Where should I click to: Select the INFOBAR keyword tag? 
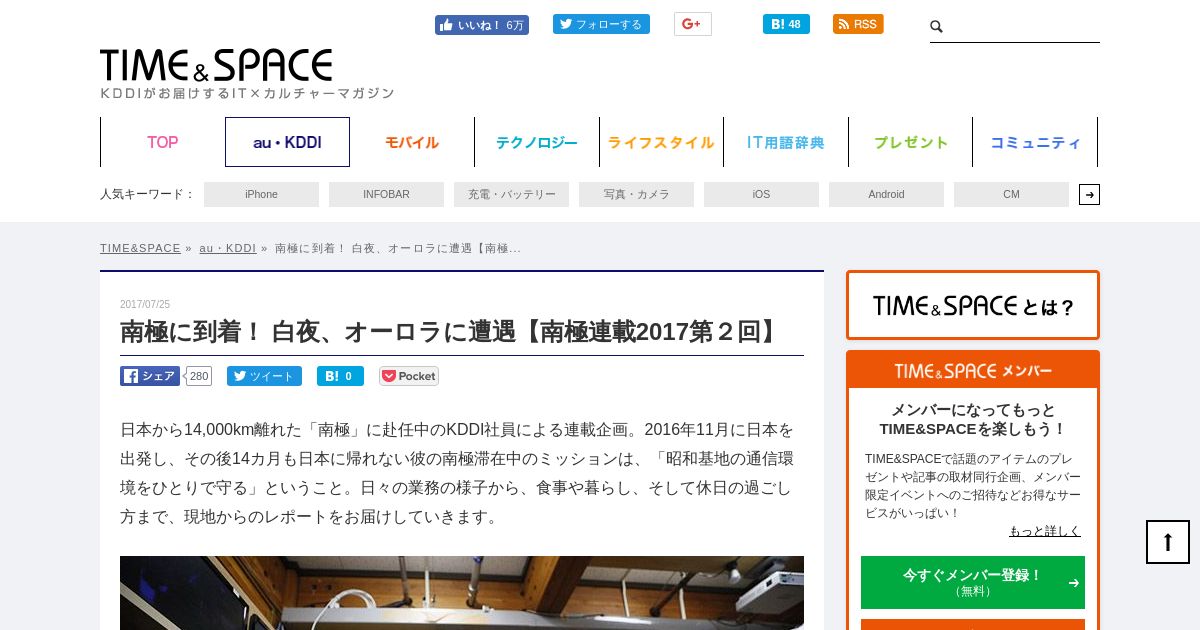tap(386, 194)
